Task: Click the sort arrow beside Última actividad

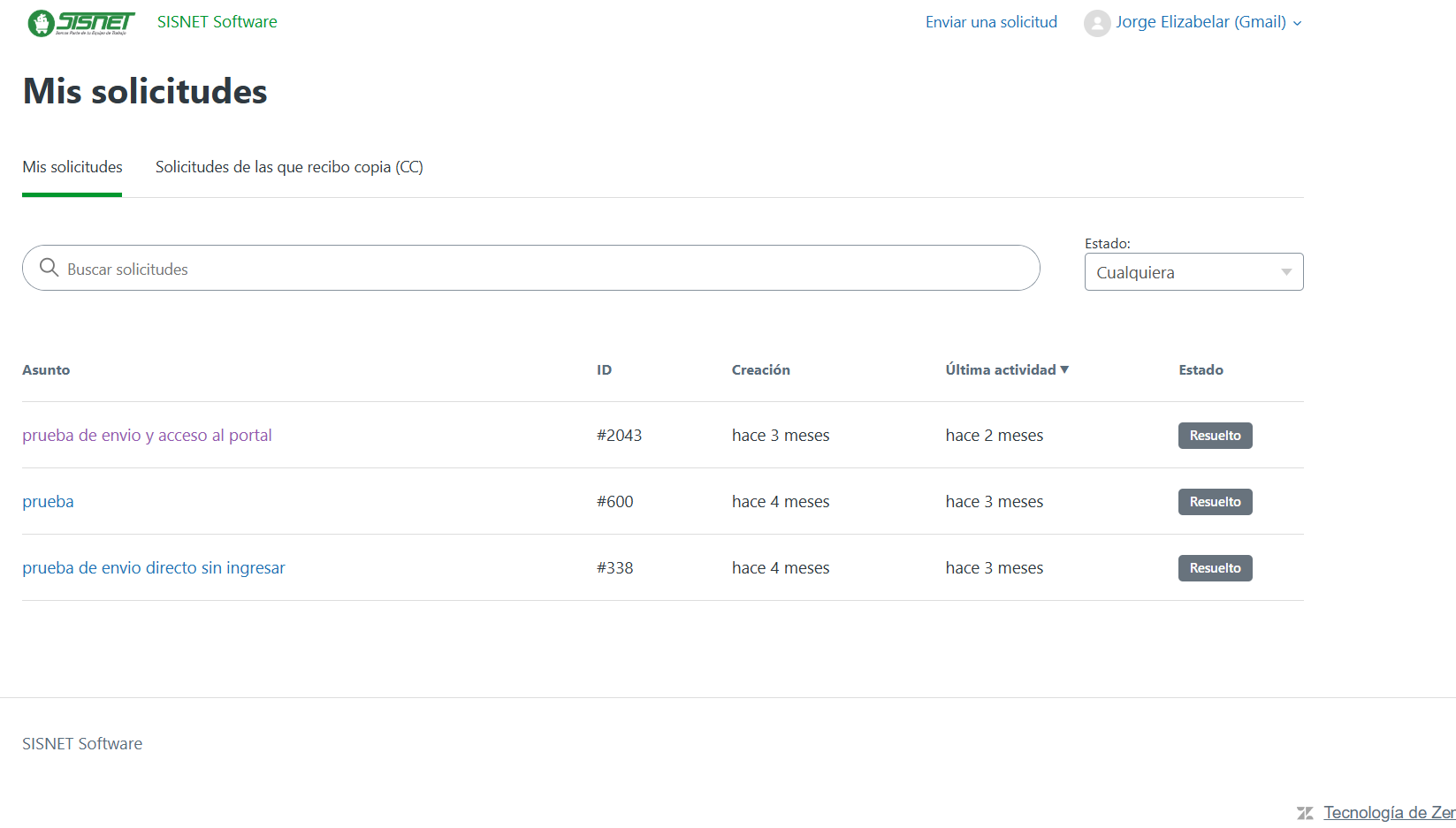Action: 1064,369
